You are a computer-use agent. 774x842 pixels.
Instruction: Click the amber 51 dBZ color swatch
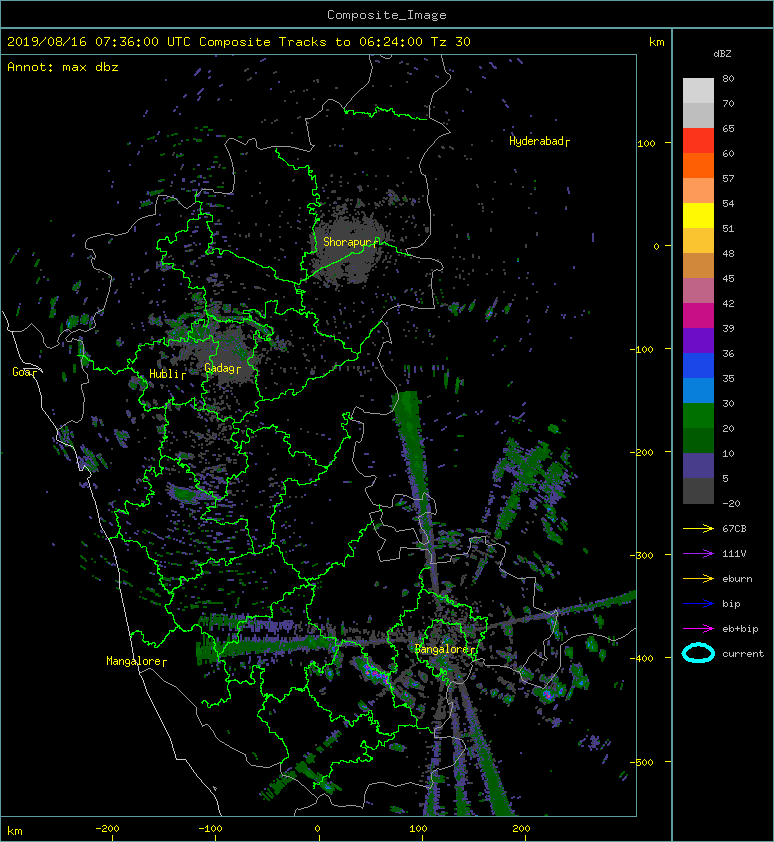pos(698,241)
